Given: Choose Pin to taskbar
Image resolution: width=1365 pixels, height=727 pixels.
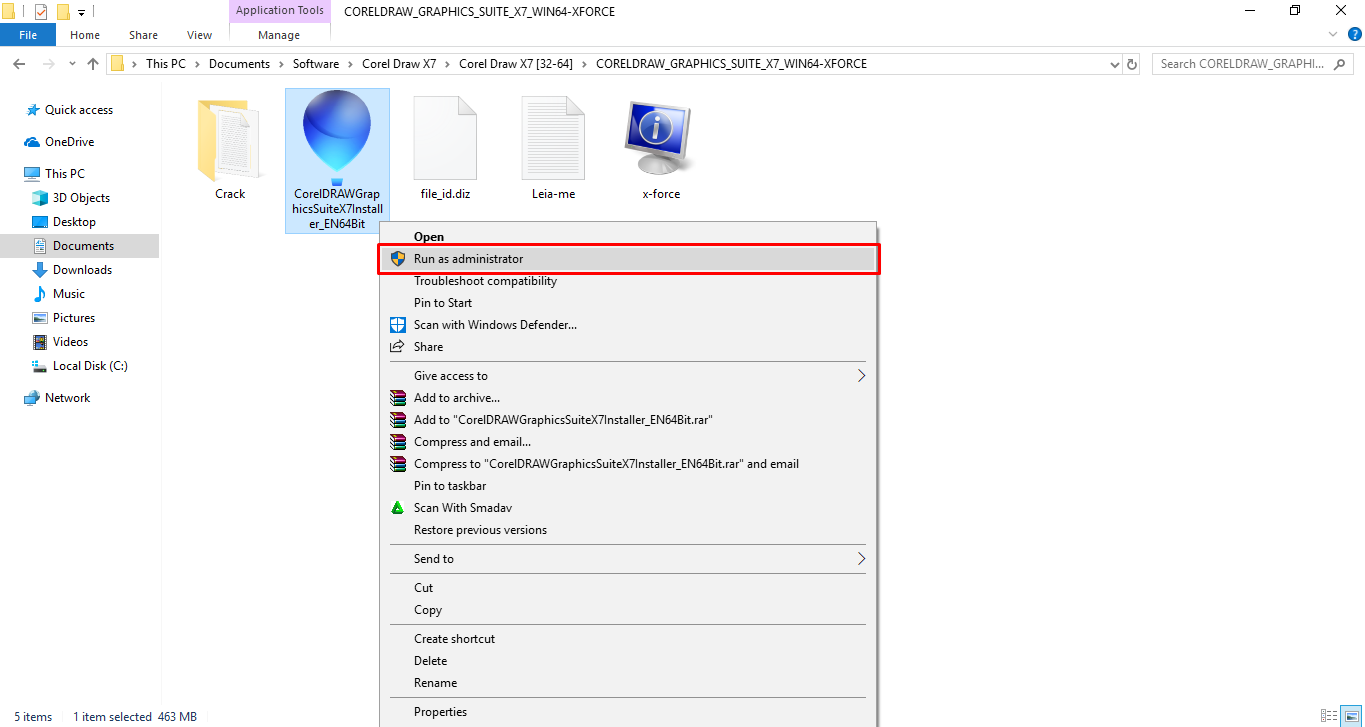Looking at the screenshot, I should point(628,486).
